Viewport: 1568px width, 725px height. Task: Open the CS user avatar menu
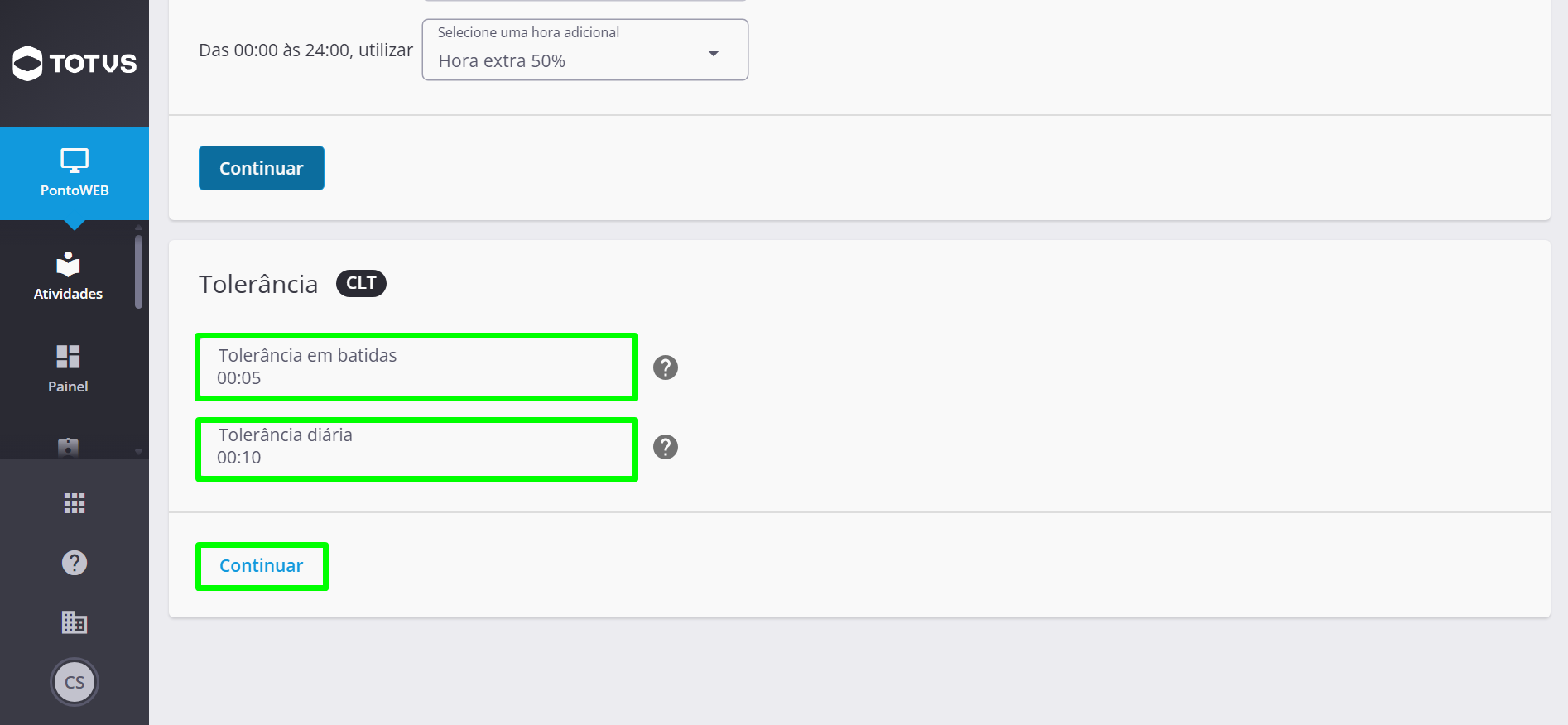(75, 683)
